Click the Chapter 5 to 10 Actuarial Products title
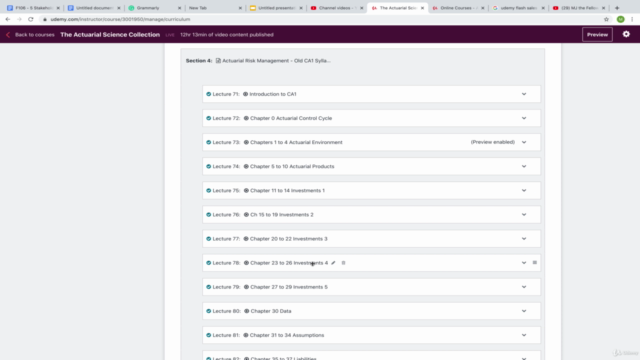640x360 pixels. (x=292, y=166)
